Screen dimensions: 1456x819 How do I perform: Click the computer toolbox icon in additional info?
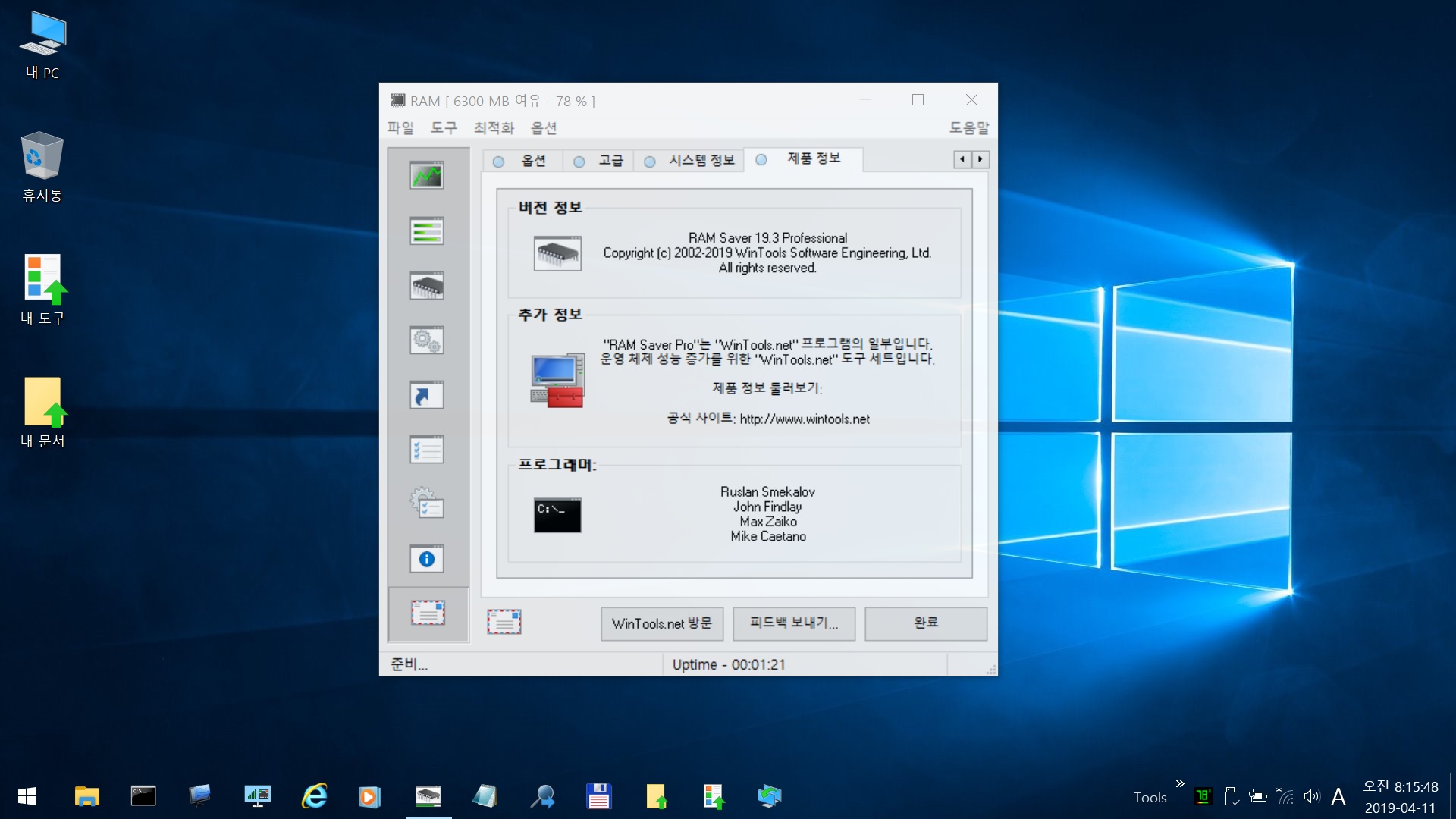click(x=557, y=381)
